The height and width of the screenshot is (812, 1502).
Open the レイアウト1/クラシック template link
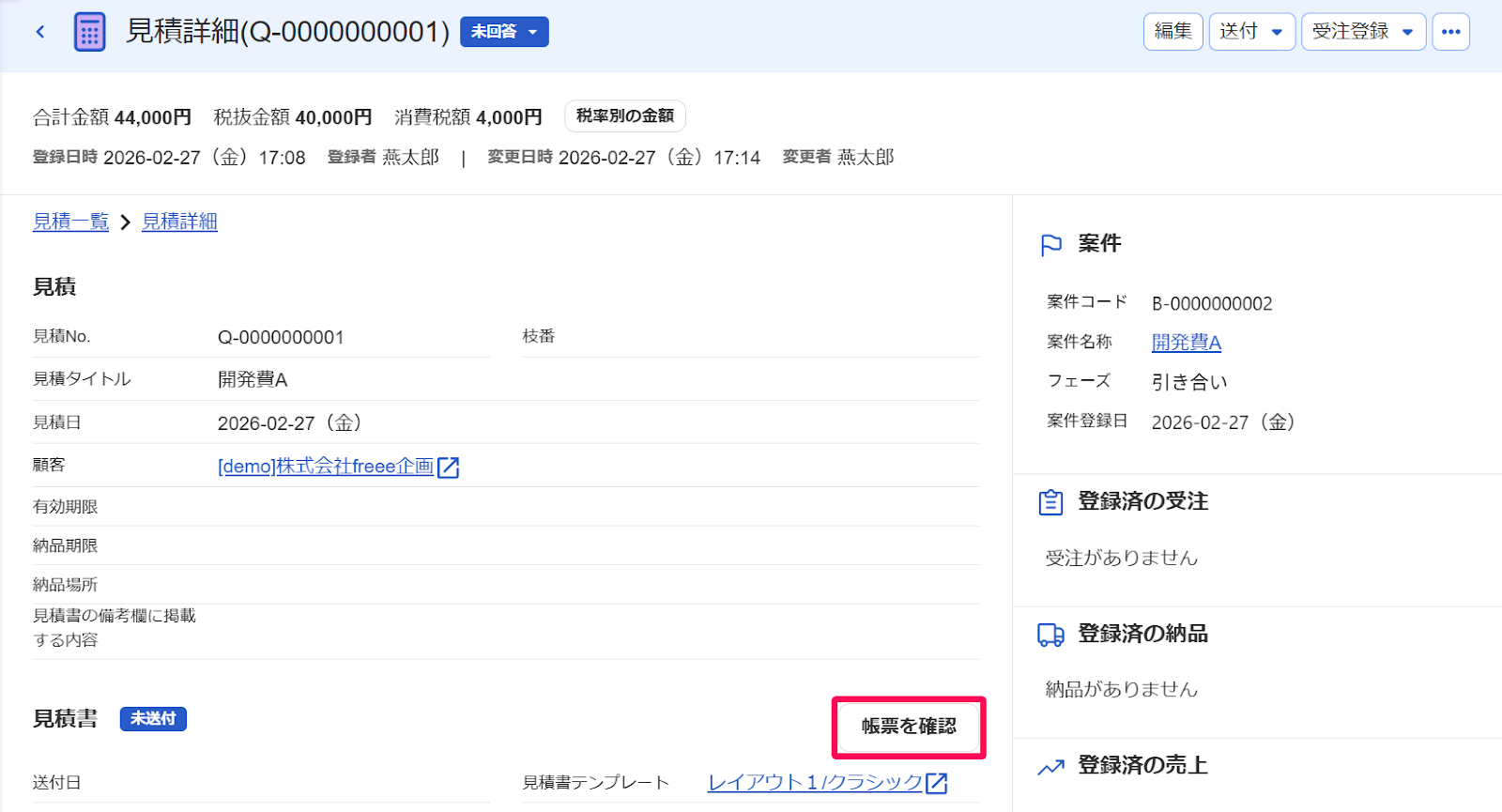click(x=815, y=783)
